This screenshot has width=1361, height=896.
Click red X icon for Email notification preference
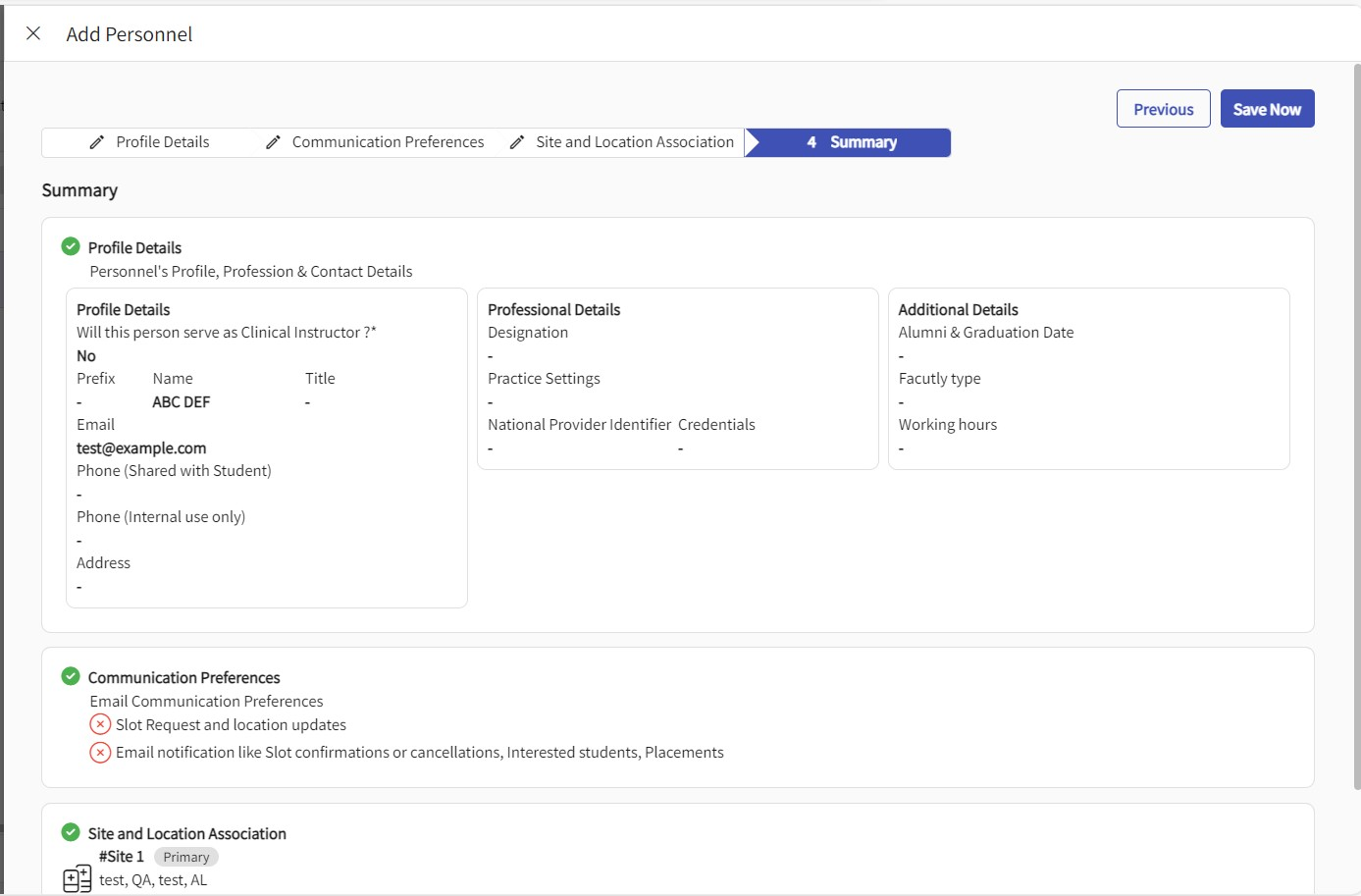(x=100, y=753)
